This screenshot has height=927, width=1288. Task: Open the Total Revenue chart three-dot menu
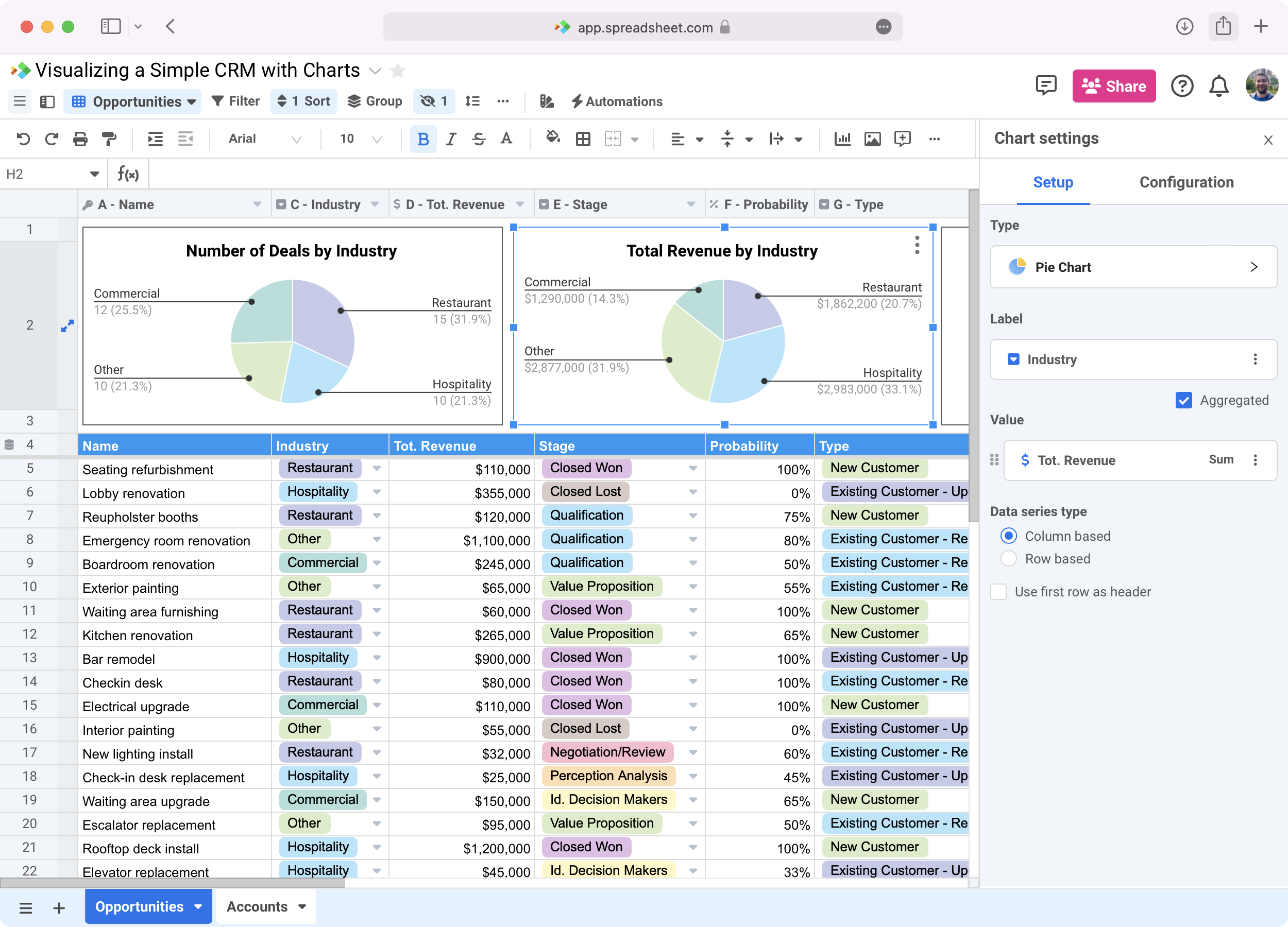(917, 245)
